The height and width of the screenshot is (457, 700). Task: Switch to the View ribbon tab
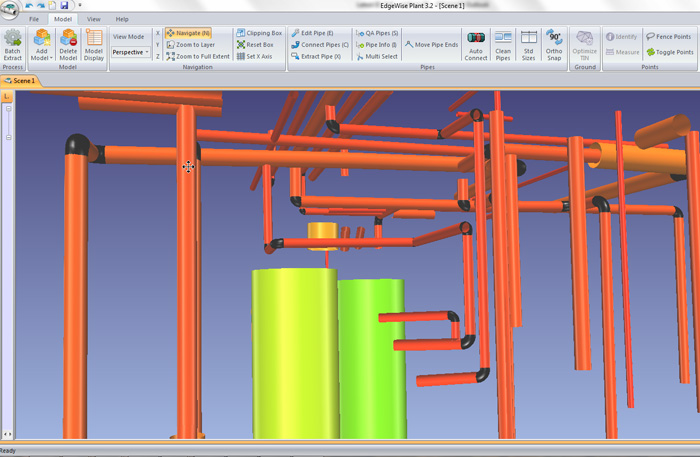(93, 19)
